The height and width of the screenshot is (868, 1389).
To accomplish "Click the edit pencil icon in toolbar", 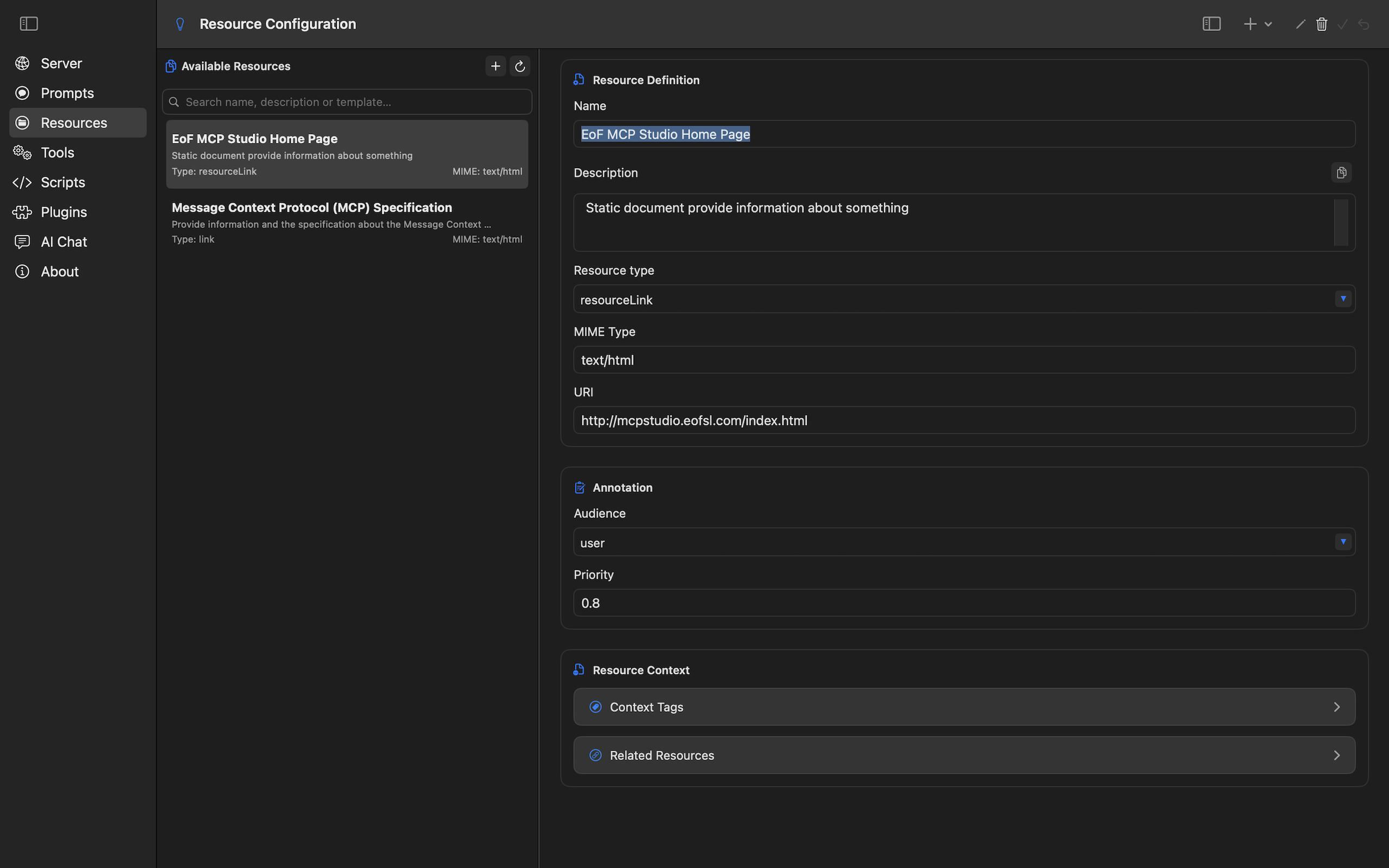I will click(1301, 24).
